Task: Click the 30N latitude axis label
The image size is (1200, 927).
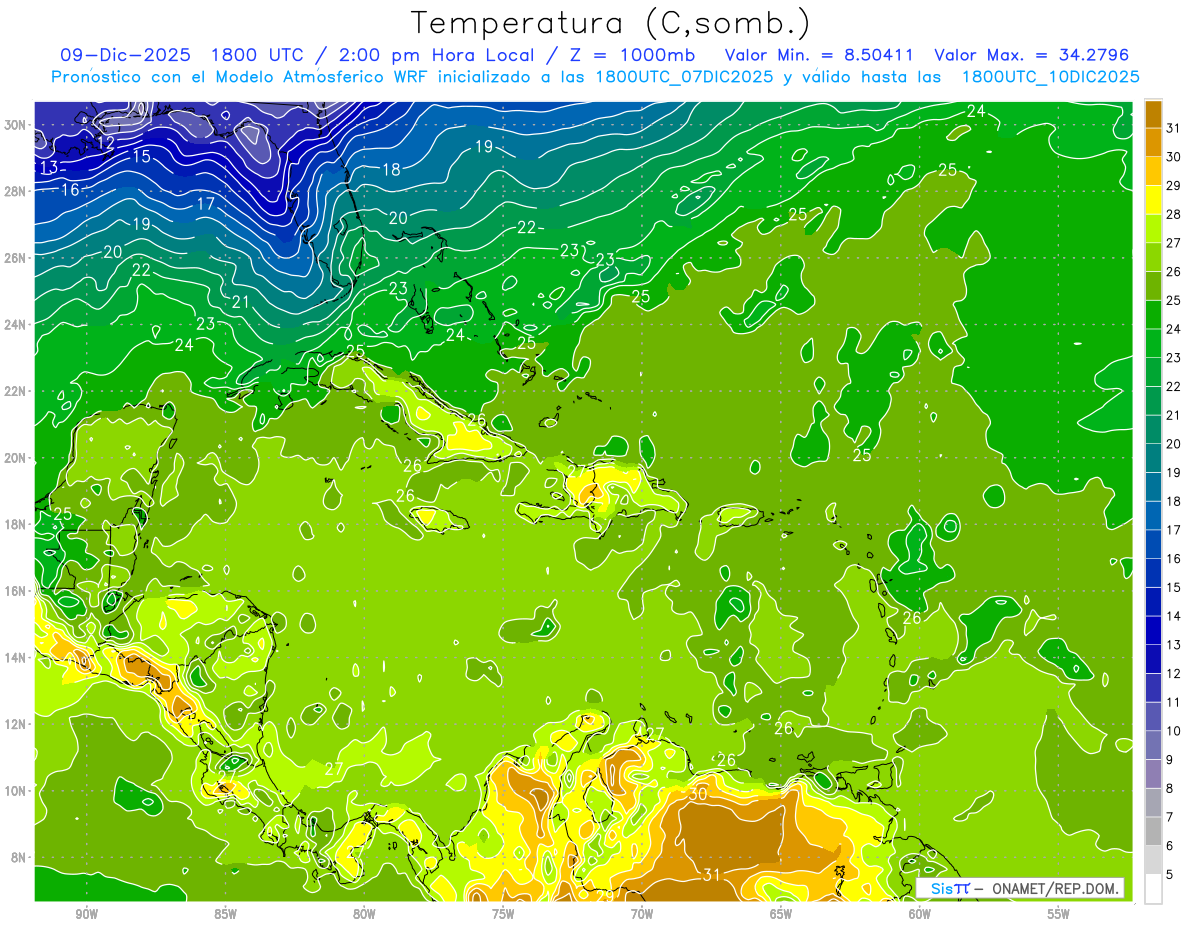Action: (x=17, y=125)
